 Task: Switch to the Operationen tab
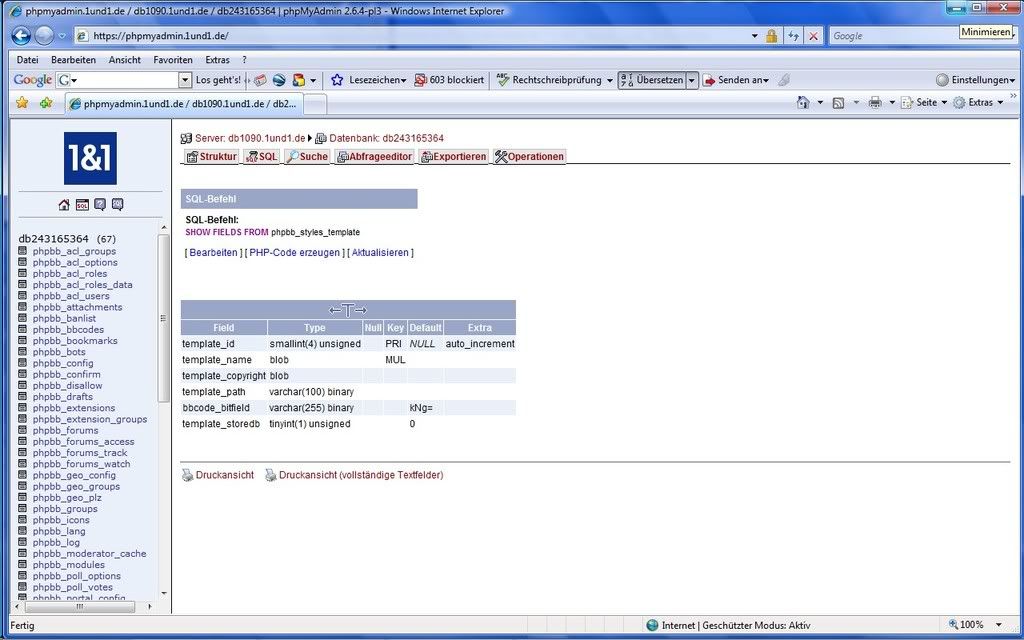[x=530, y=157]
